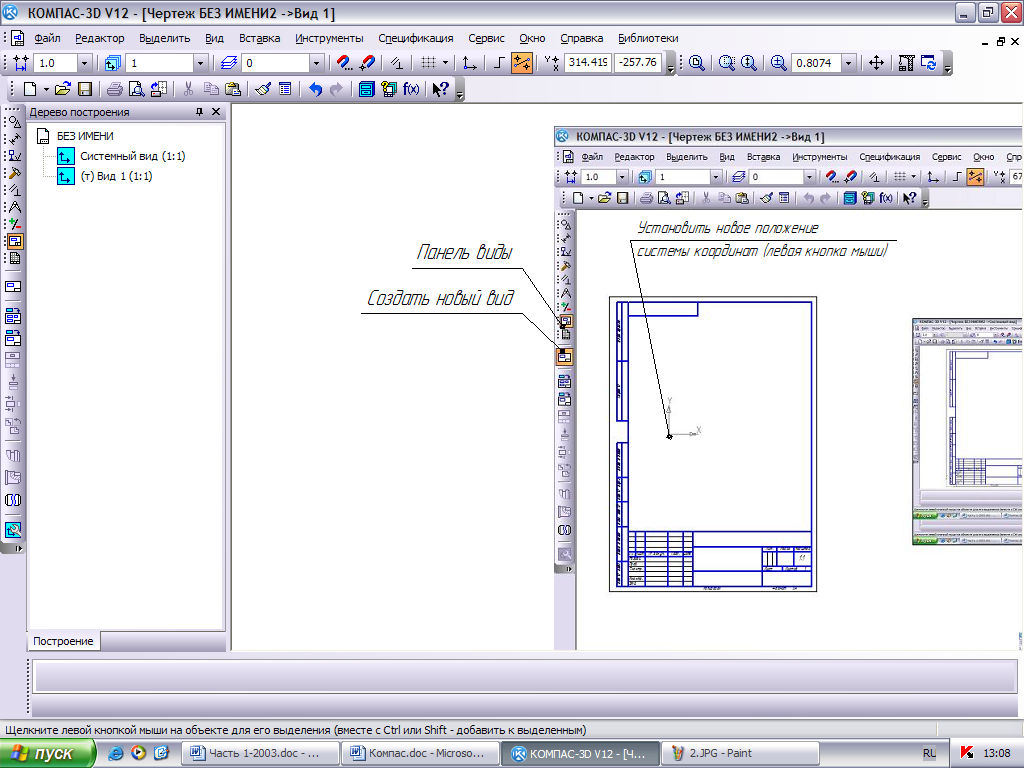Viewport: 1024px width, 768px height.
Task: Select the Editing hammer panel icon
Action: (x=14, y=173)
